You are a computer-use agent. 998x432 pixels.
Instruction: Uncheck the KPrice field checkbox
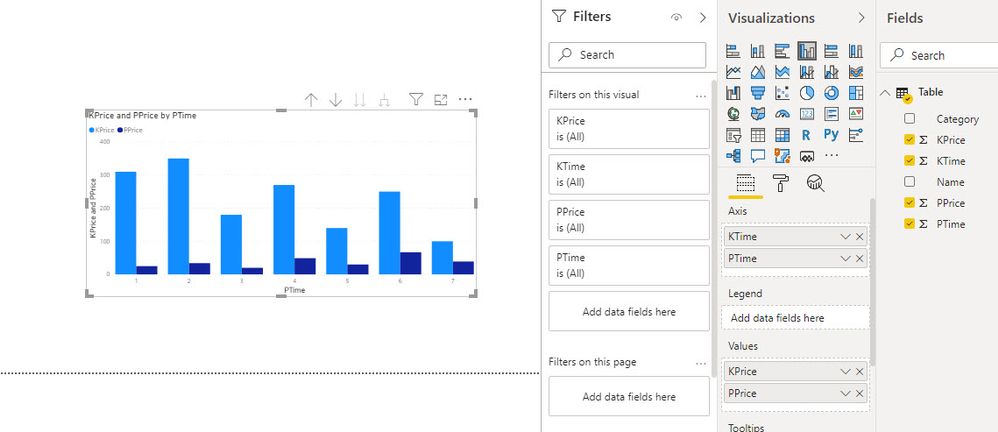click(x=910, y=139)
